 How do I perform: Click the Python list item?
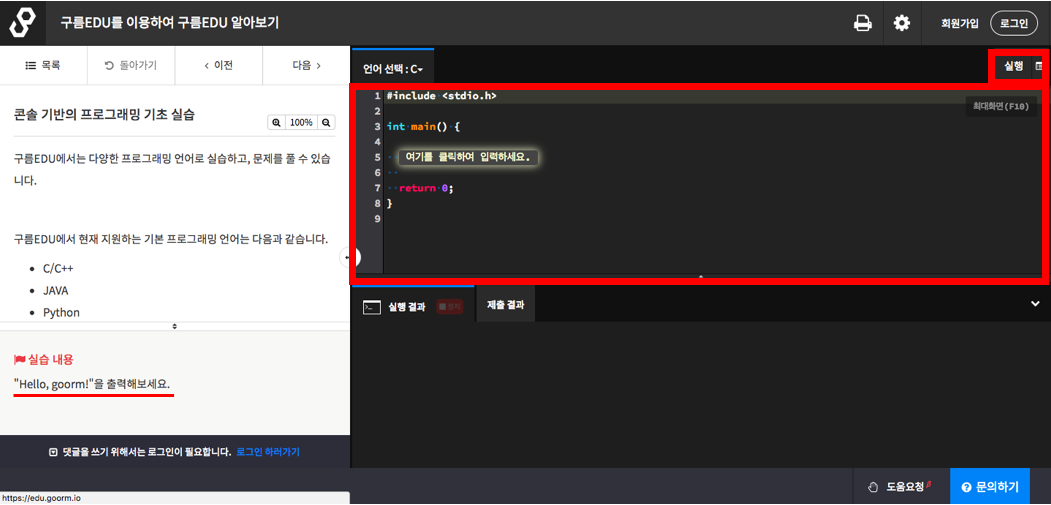point(61,313)
